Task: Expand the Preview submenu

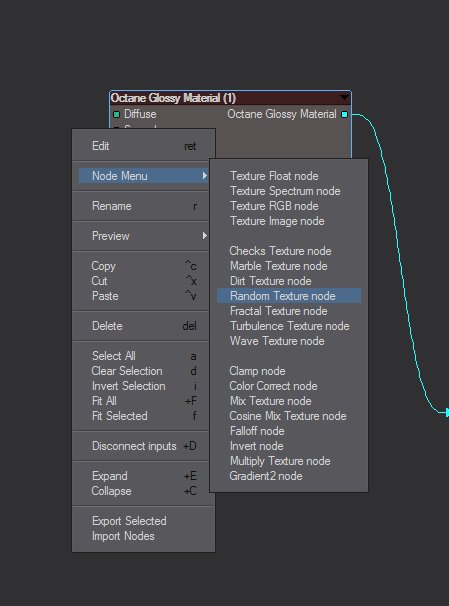Action: (143, 236)
